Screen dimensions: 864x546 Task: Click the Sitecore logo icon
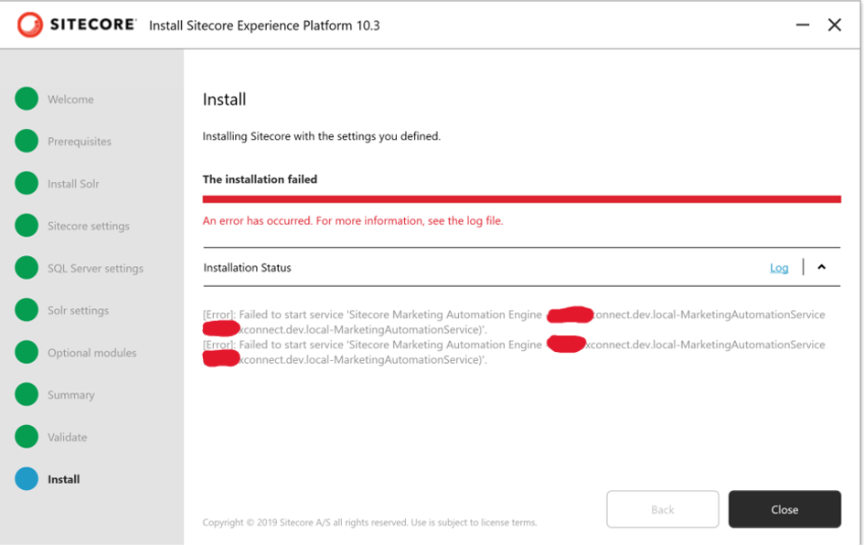click(x=30, y=25)
